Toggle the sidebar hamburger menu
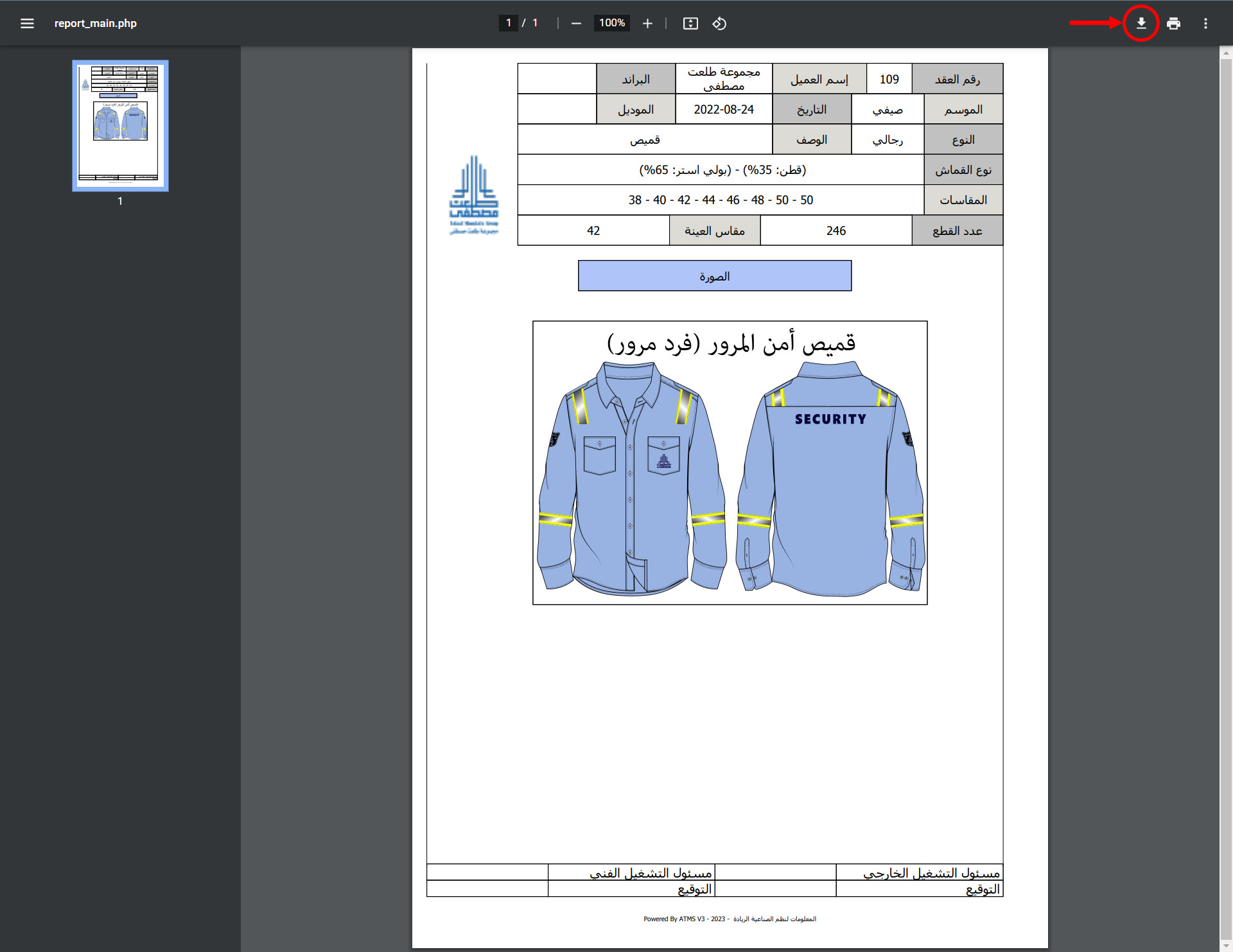The width and height of the screenshot is (1233, 952). (x=27, y=23)
